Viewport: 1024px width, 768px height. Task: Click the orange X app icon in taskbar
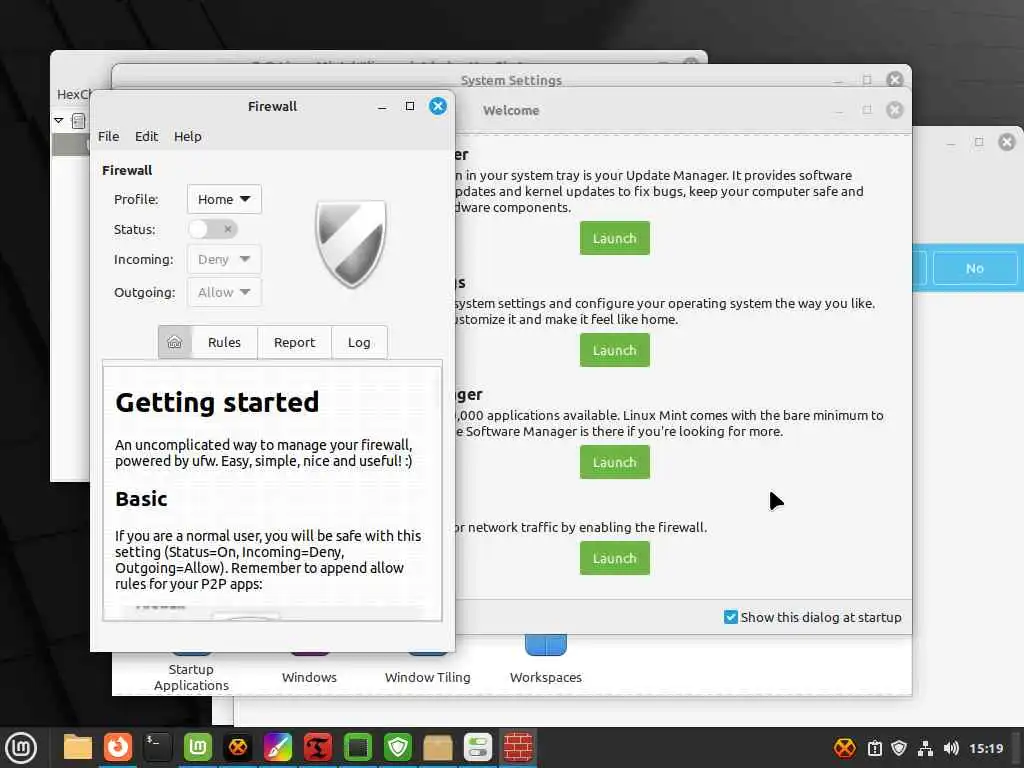coord(238,748)
